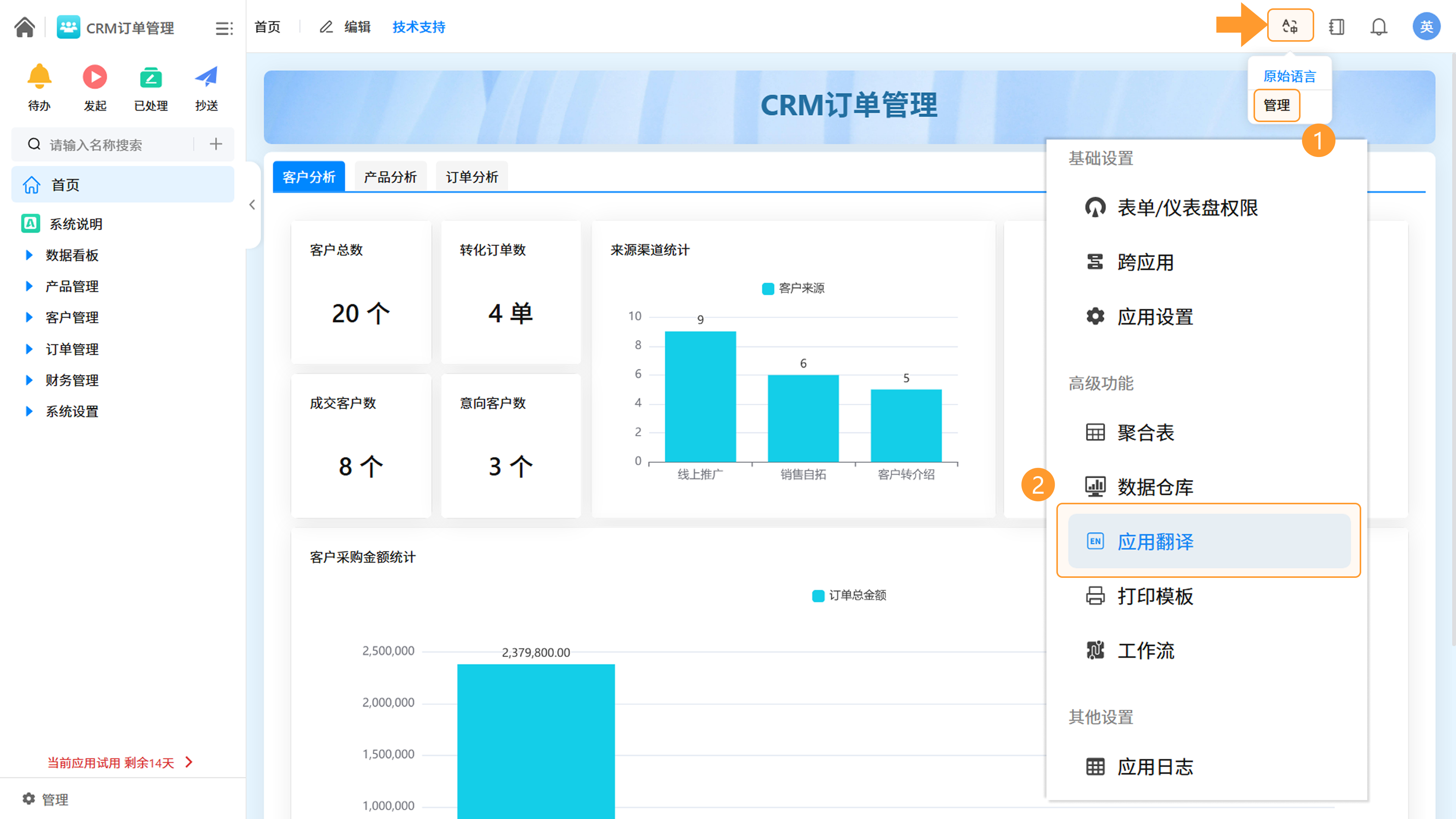Toggle 客户来源 legend swatch

pos(767,288)
